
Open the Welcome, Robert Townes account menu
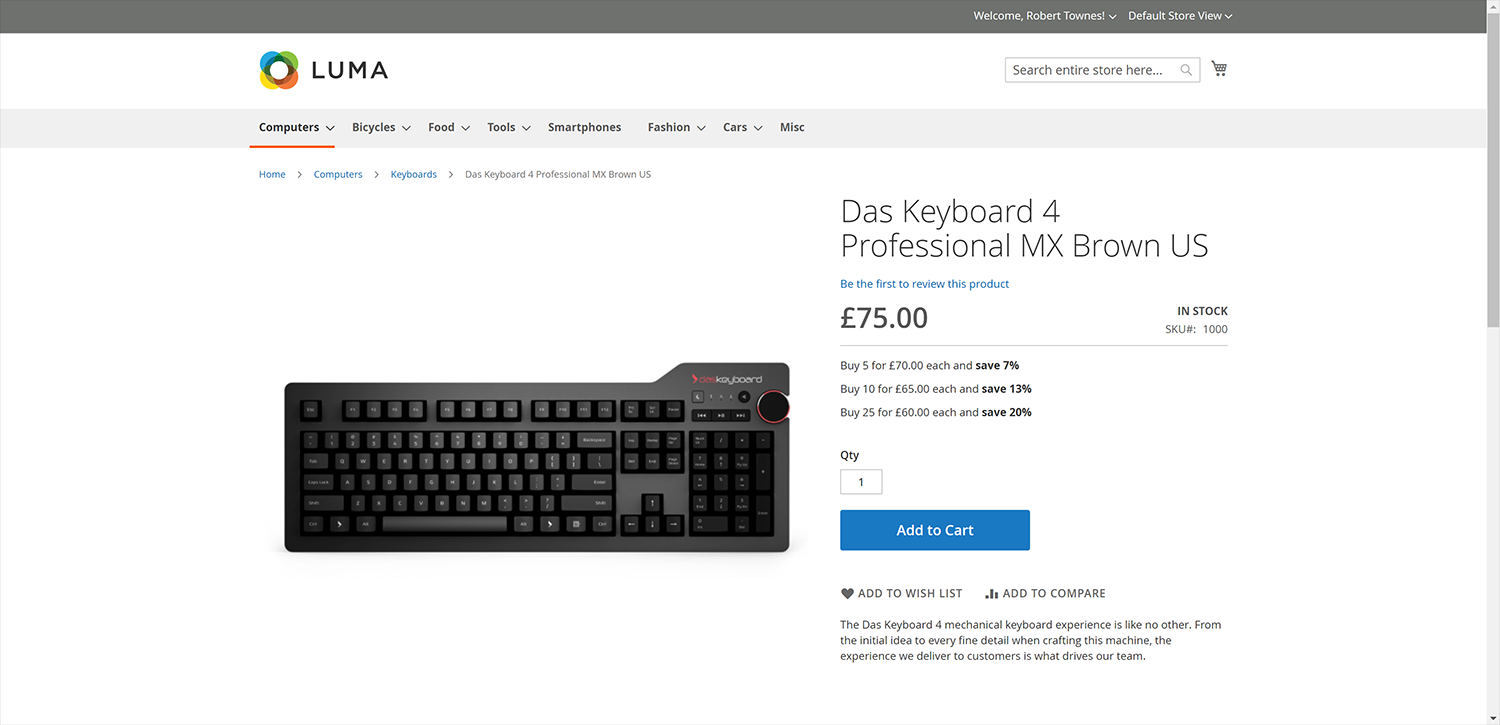[1044, 16]
